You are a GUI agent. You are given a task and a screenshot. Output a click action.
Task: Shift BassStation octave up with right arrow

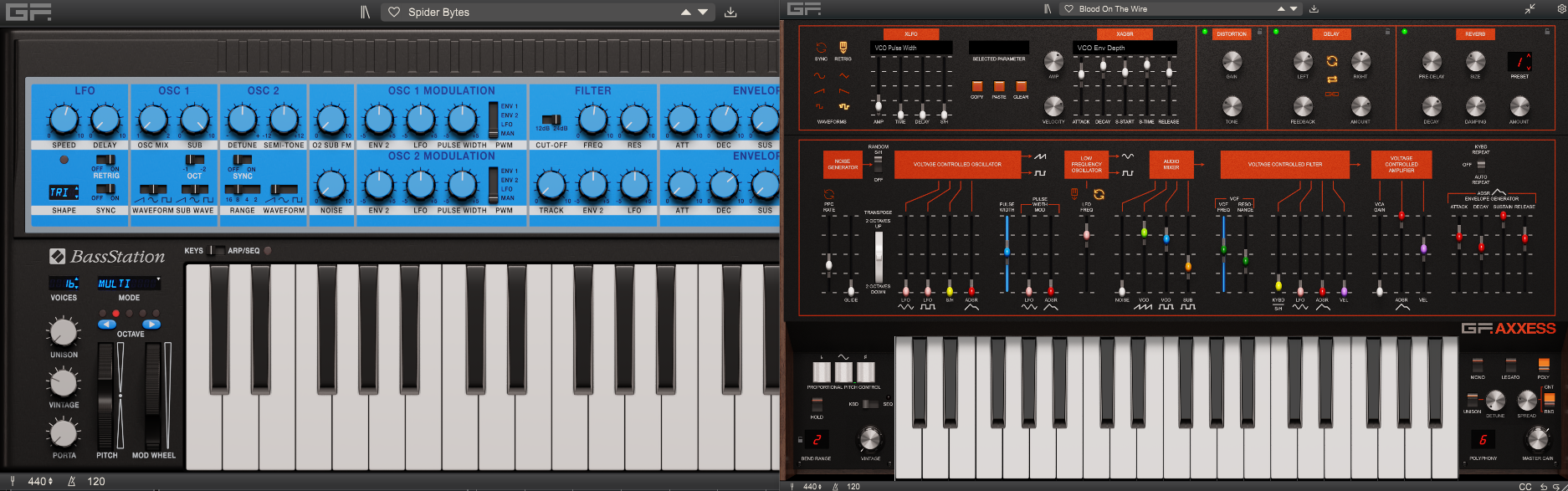pos(151,324)
